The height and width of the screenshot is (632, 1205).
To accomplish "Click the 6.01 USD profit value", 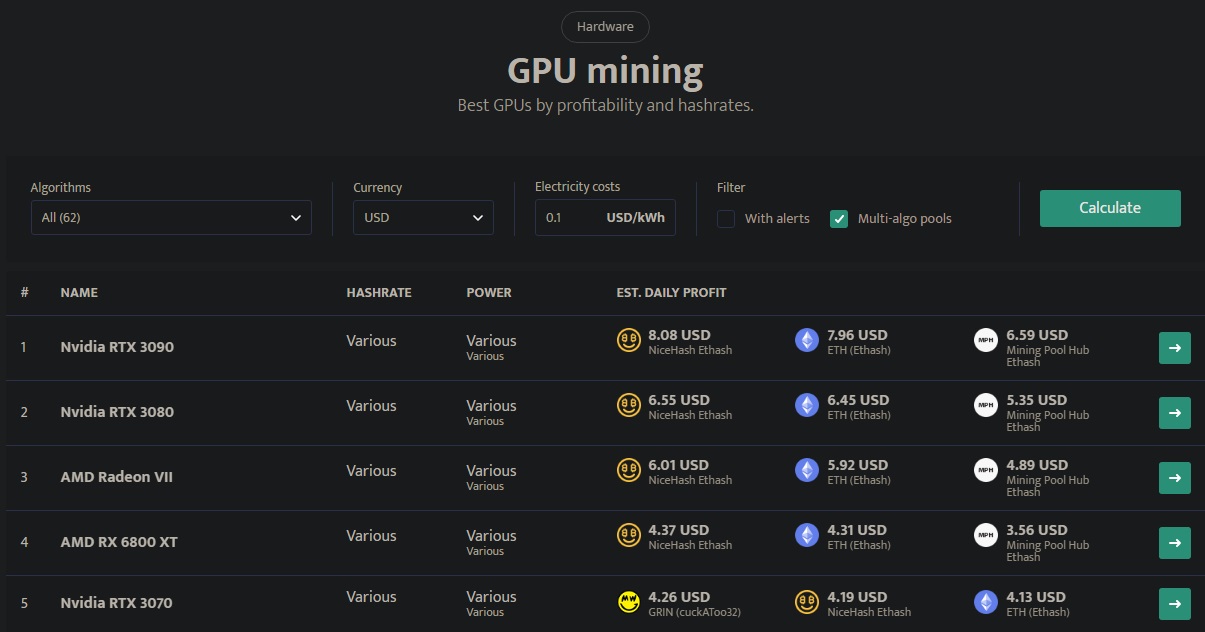I will point(679,465).
